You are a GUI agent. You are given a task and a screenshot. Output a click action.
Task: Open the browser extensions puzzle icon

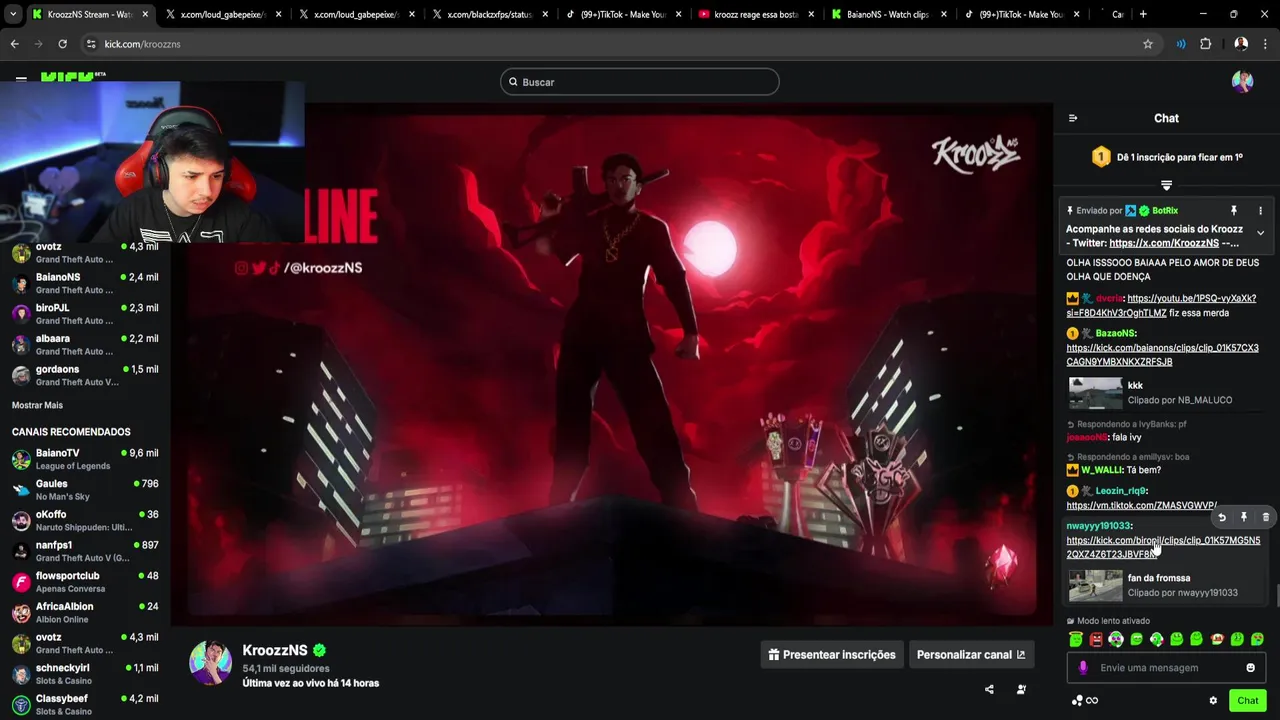pos(1205,44)
